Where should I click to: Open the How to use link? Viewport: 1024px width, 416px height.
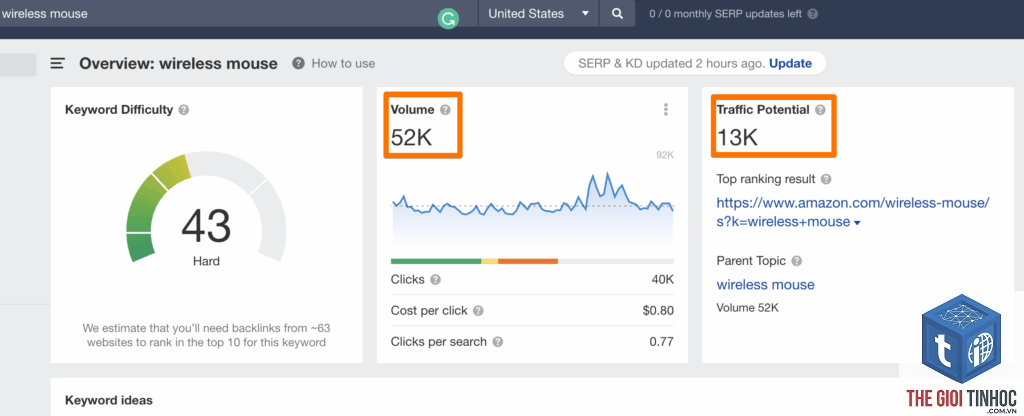tap(344, 63)
